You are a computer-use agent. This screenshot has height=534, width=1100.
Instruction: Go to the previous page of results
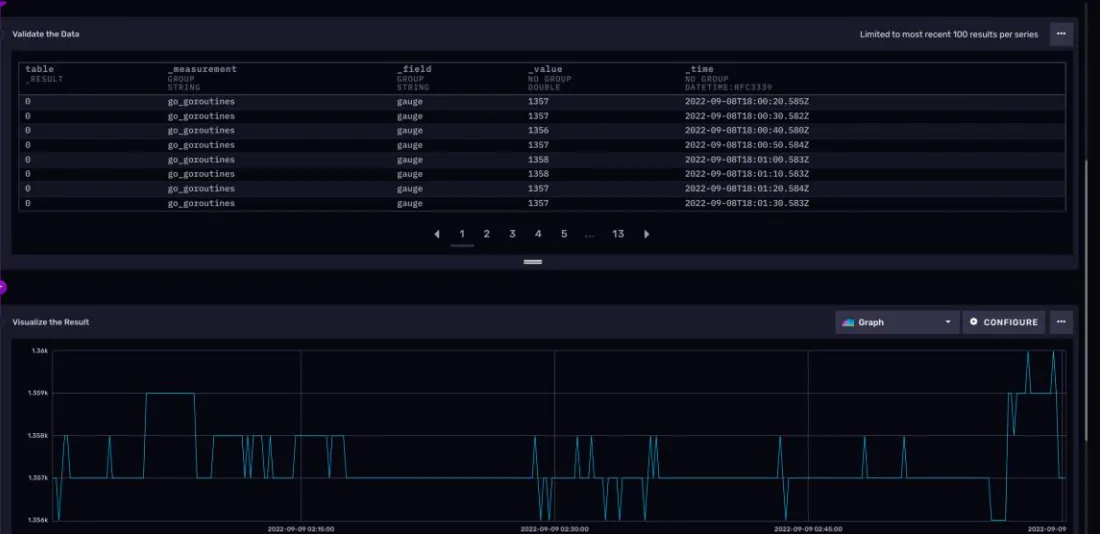click(x=437, y=234)
